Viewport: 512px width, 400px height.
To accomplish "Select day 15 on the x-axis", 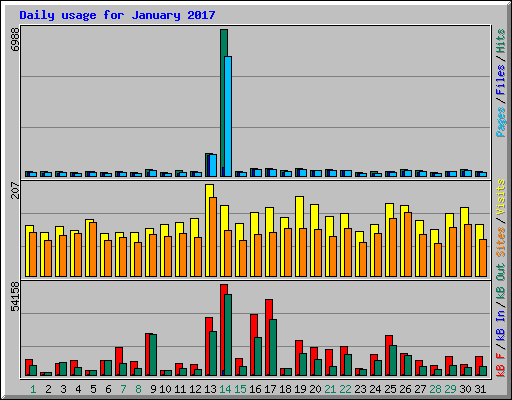I will tap(240, 389).
